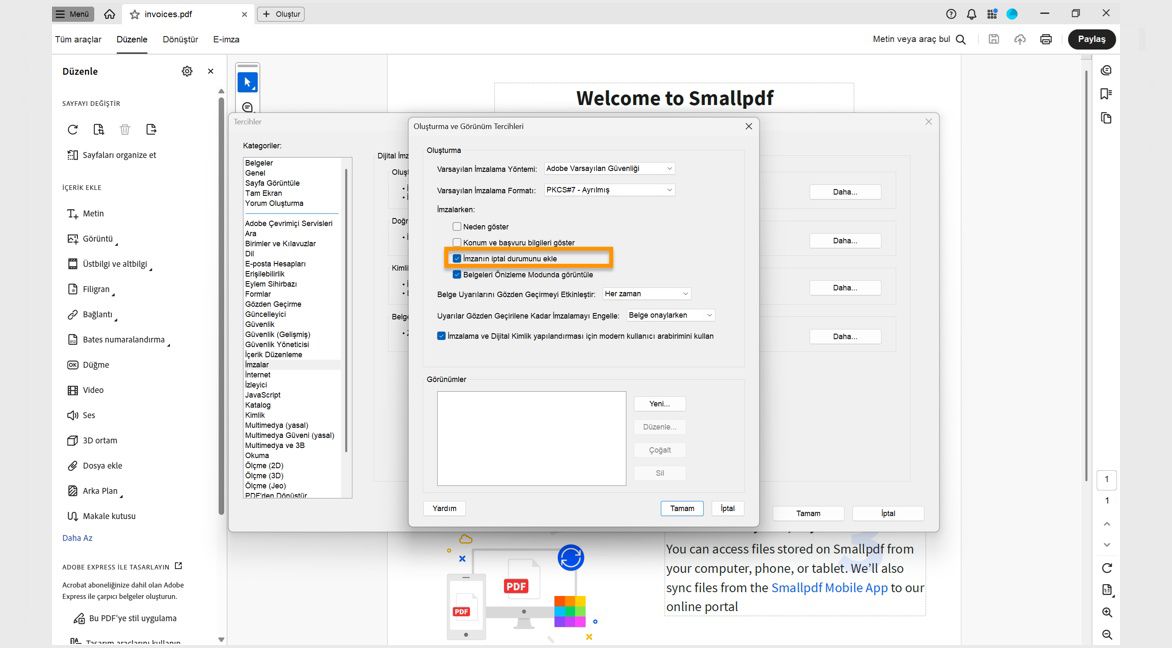Click Tamam in Tercihler window
This screenshot has height=648, width=1172.
808,513
